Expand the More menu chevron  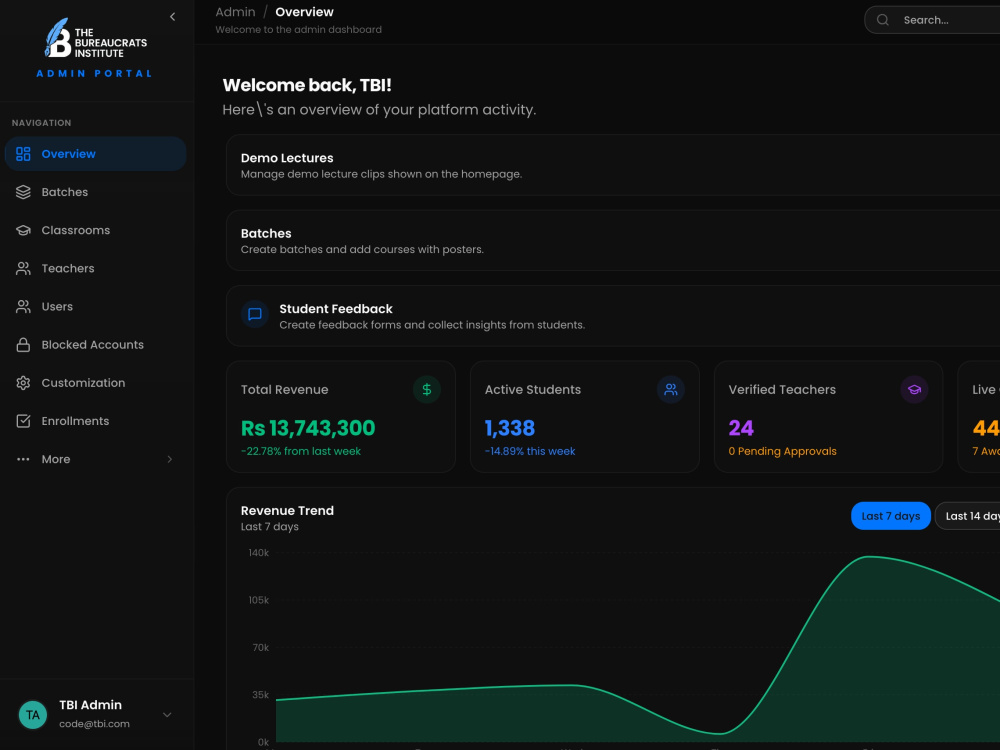(170, 459)
